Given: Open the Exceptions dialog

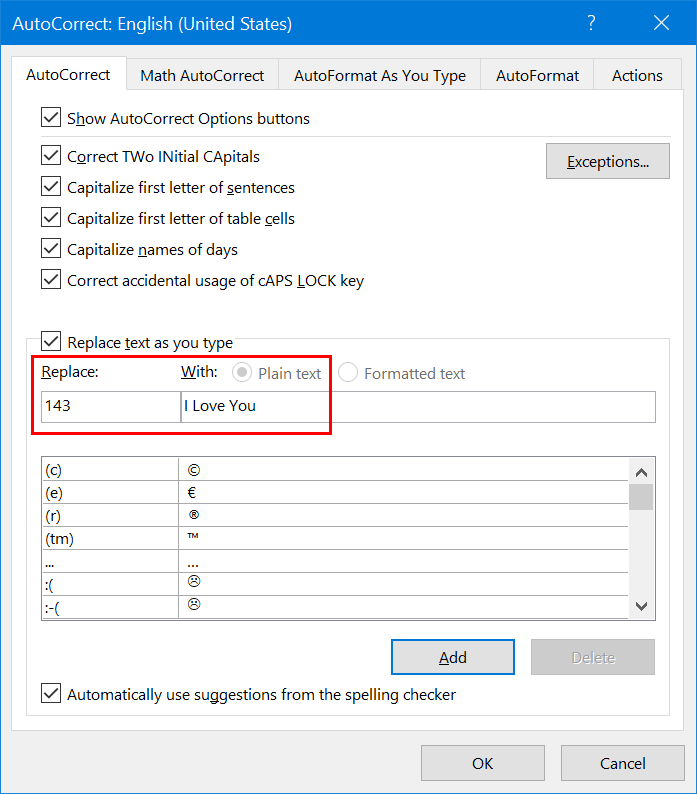Looking at the screenshot, I should coord(607,161).
